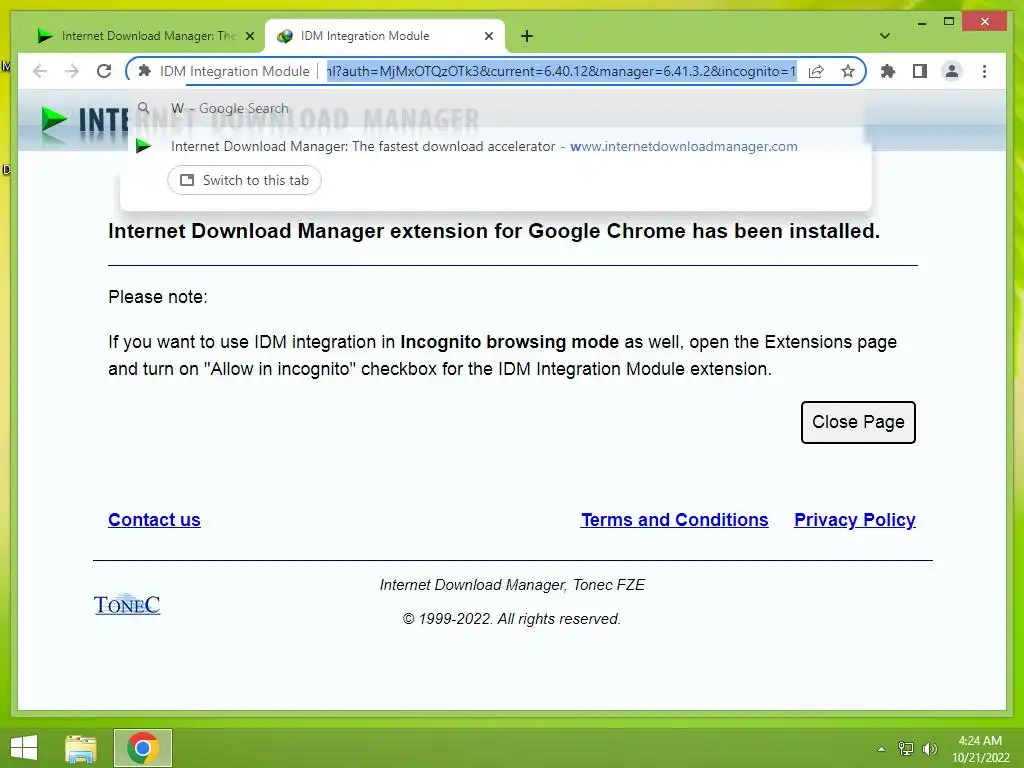Open the profile avatar menu
Screen dimensions: 1024x768
[x=952, y=71]
